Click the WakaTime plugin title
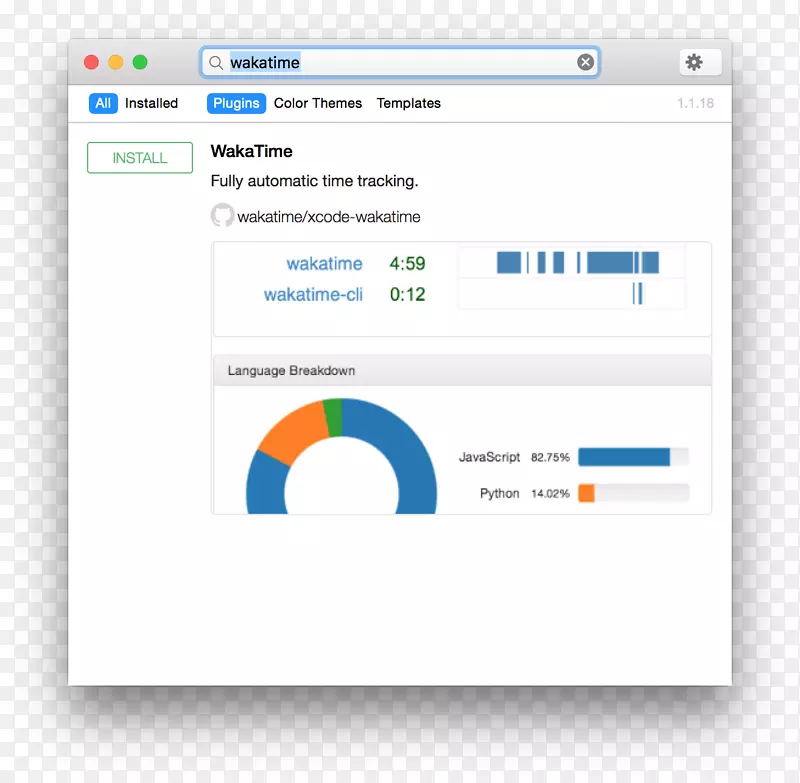 tap(251, 152)
